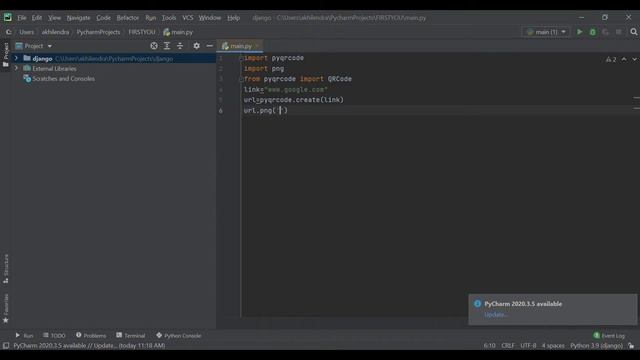
Task: Click the PycharmProjects breadcrumb
Action: [98, 32]
